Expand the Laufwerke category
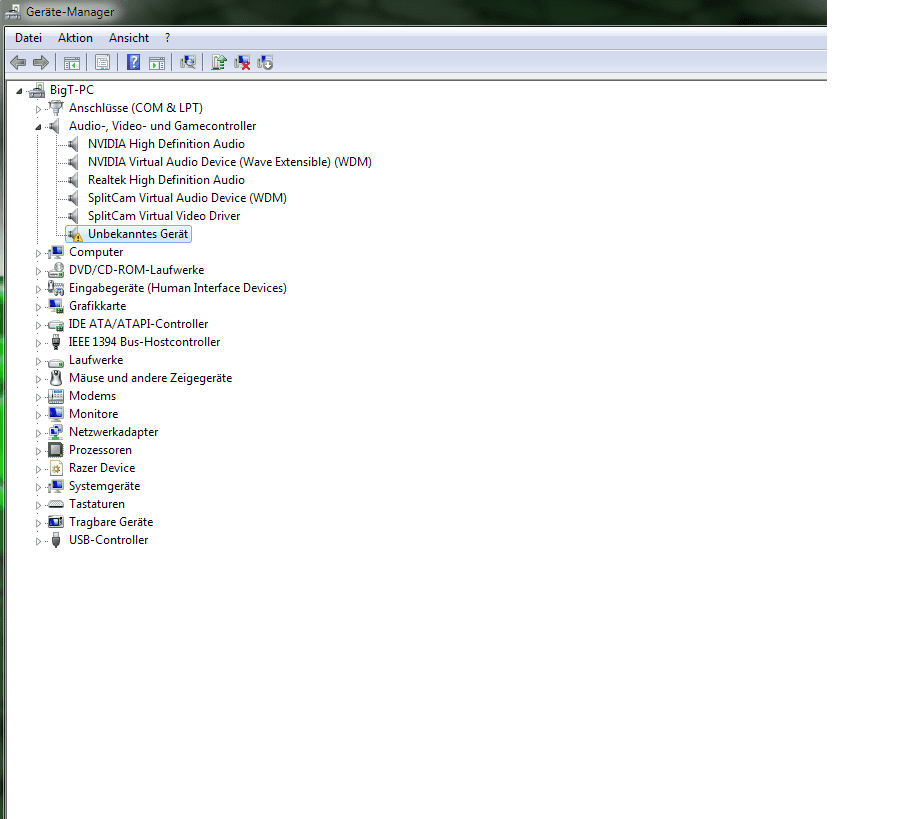 [38, 361]
